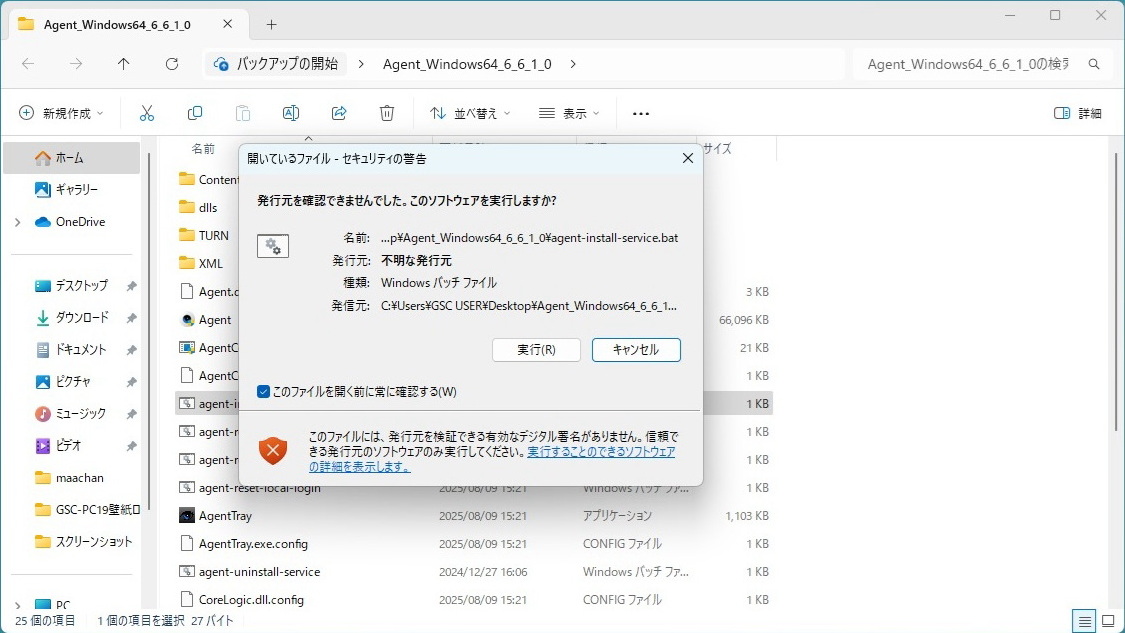Click the AgentTray application icon
This screenshot has width=1125, height=633.
[187, 515]
